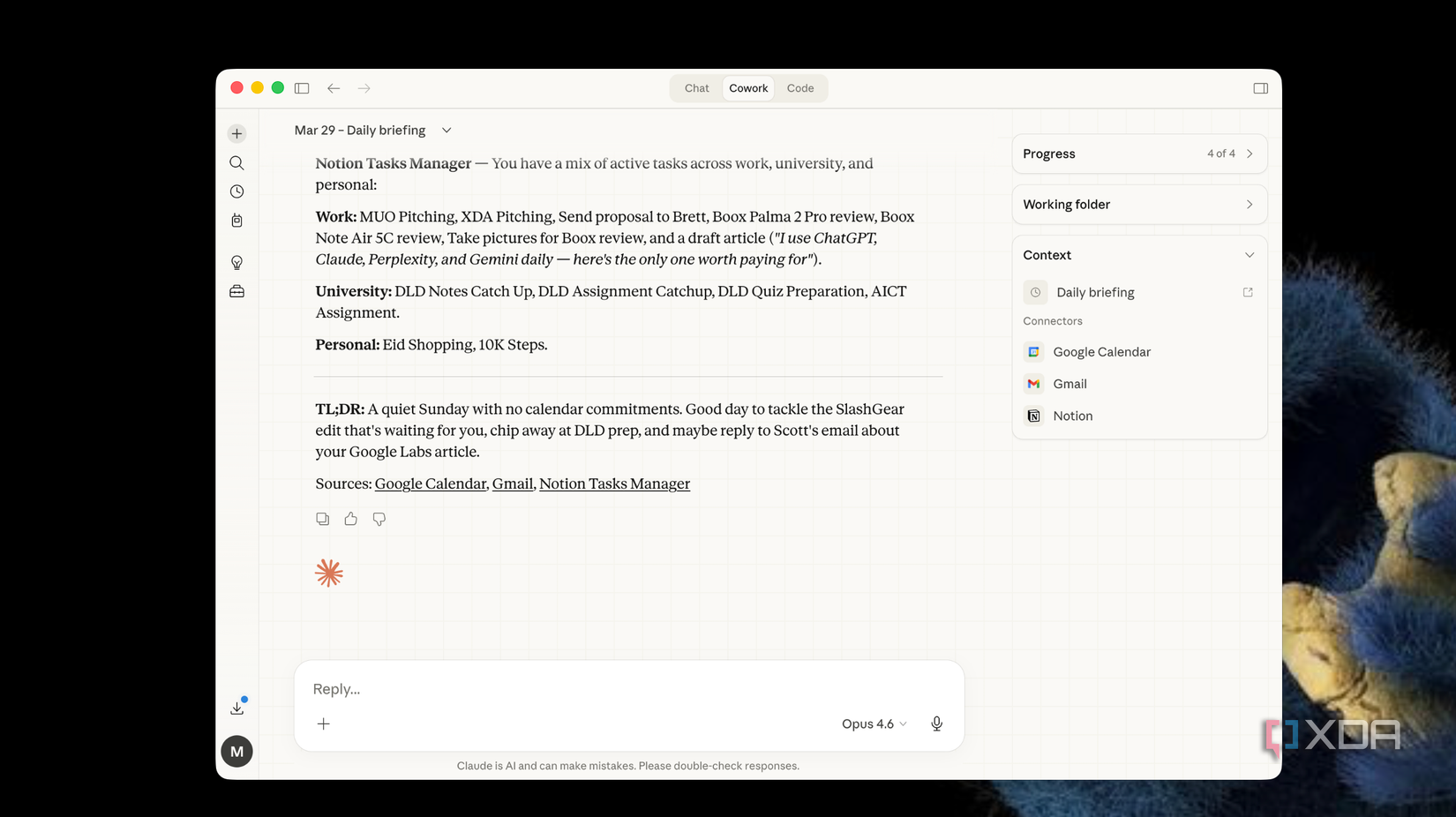The height and width of the screenshot is (817, 1456).
Task: Click the '4 of 4' progress count
Action: [x=1221, y=154]
